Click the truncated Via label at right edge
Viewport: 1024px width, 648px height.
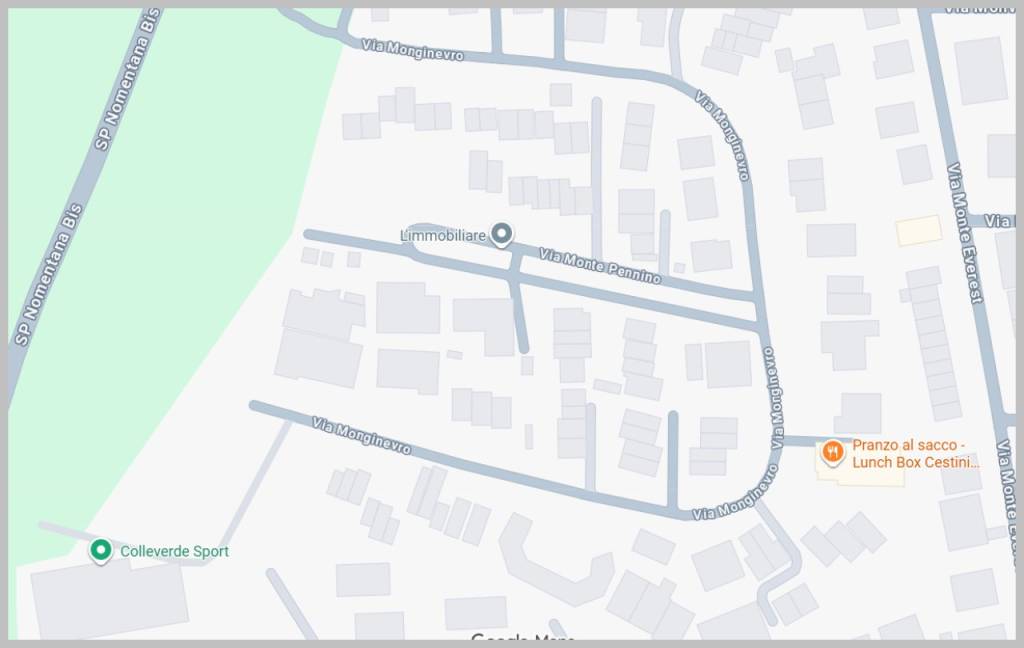coord(998,221)
